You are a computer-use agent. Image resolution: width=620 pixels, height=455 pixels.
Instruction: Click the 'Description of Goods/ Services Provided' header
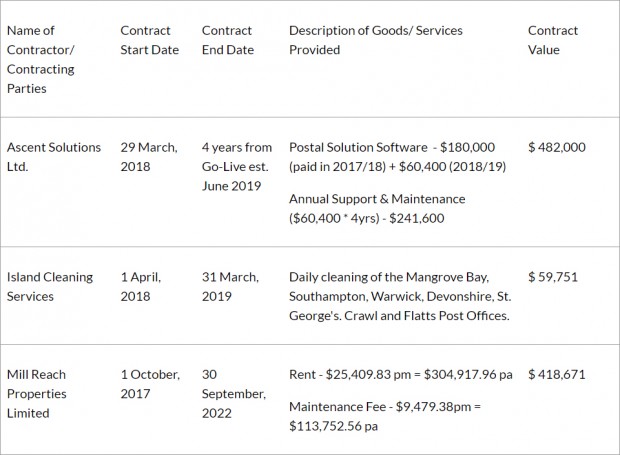click(x=376, y=40)
